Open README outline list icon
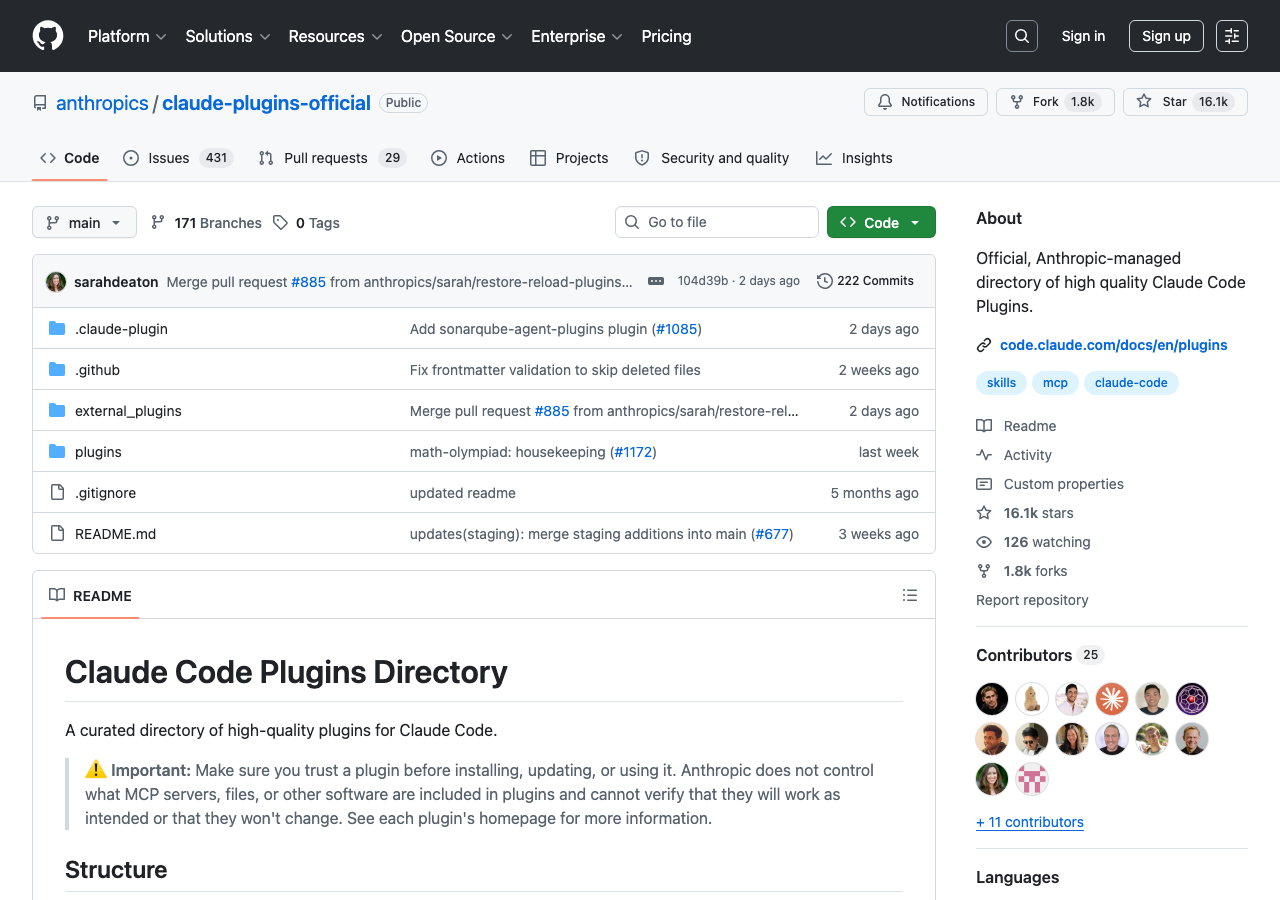This screenshot has height=900, width=1280. click(910, 595)
